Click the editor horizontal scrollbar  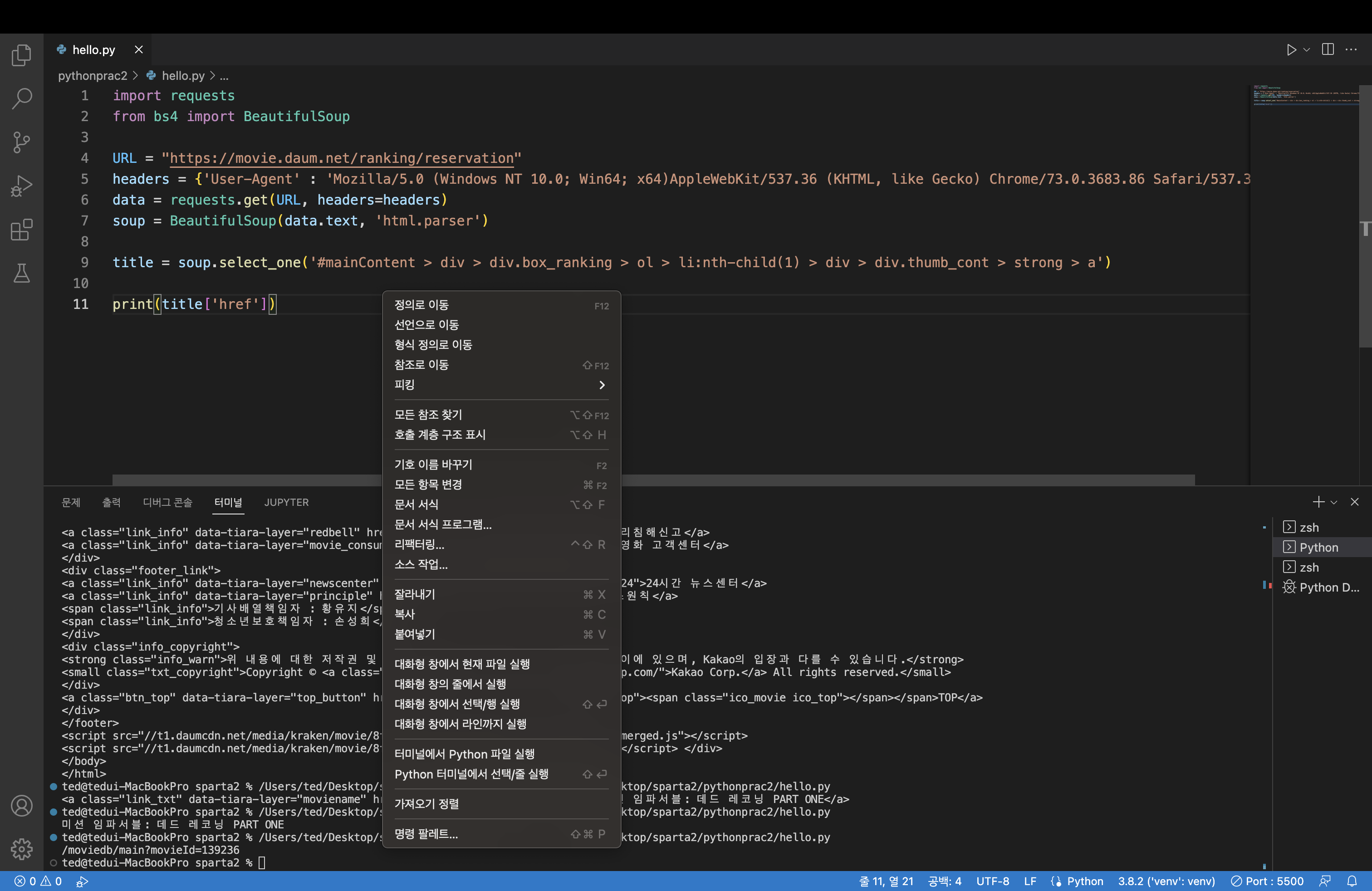[x=654, y=480]
